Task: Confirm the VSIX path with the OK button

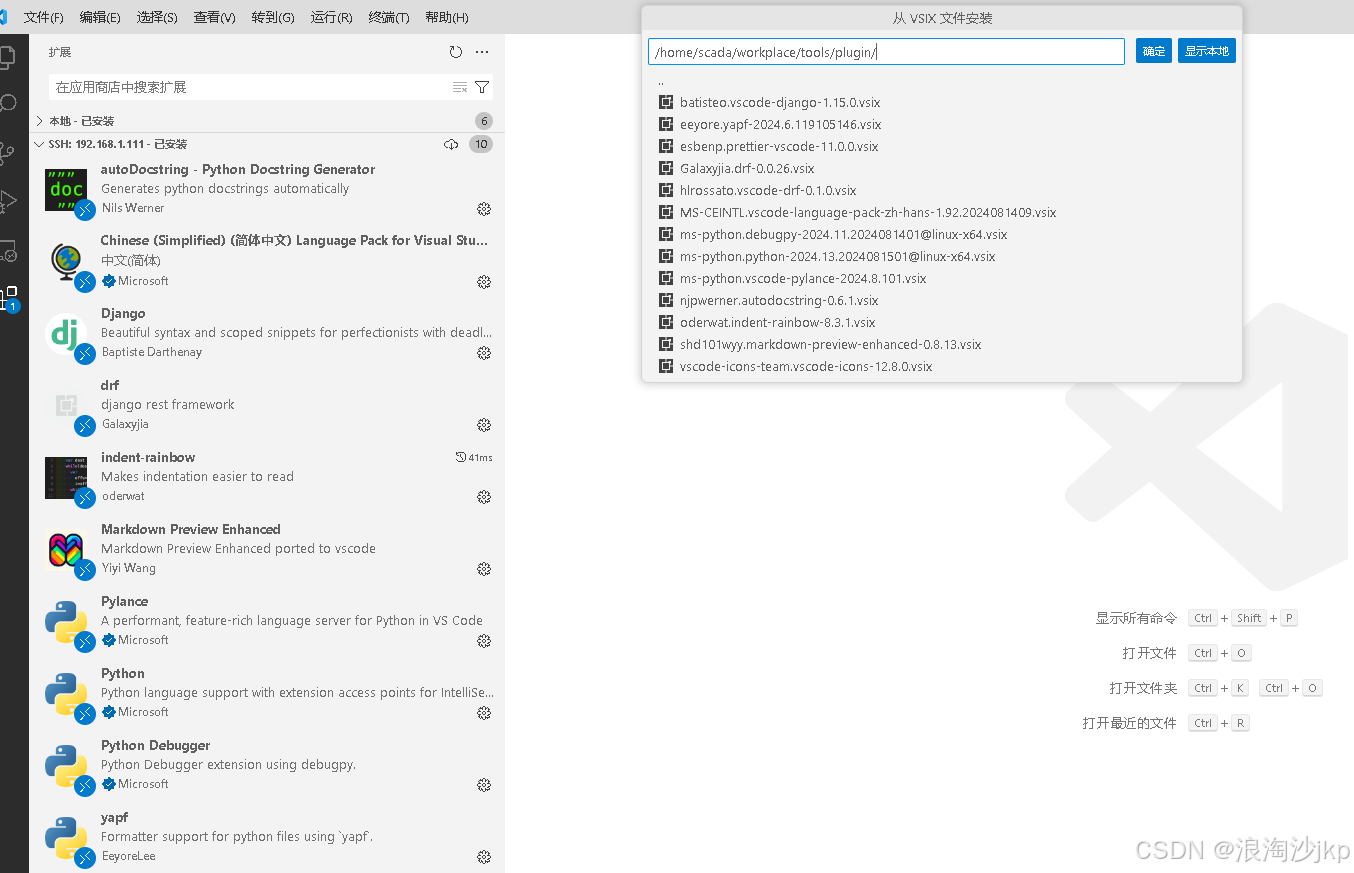Action: [1154, 51]
